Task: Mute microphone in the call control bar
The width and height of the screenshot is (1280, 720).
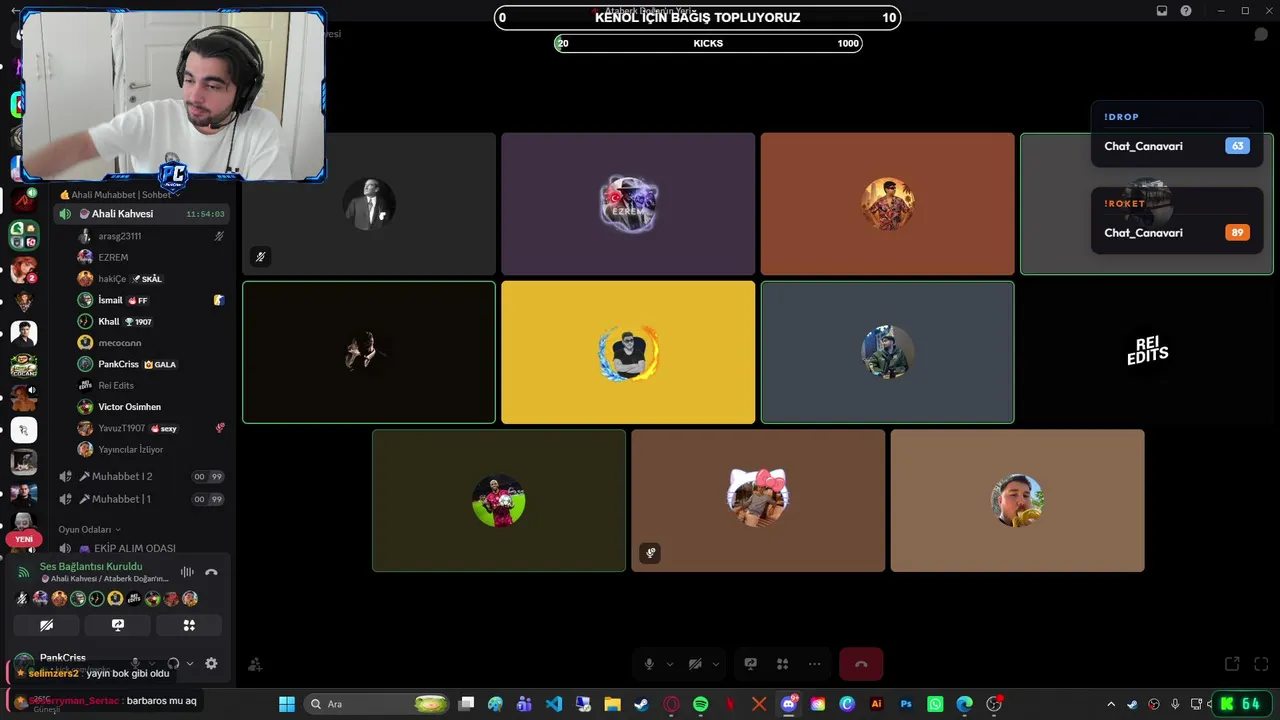Action: 649,664
